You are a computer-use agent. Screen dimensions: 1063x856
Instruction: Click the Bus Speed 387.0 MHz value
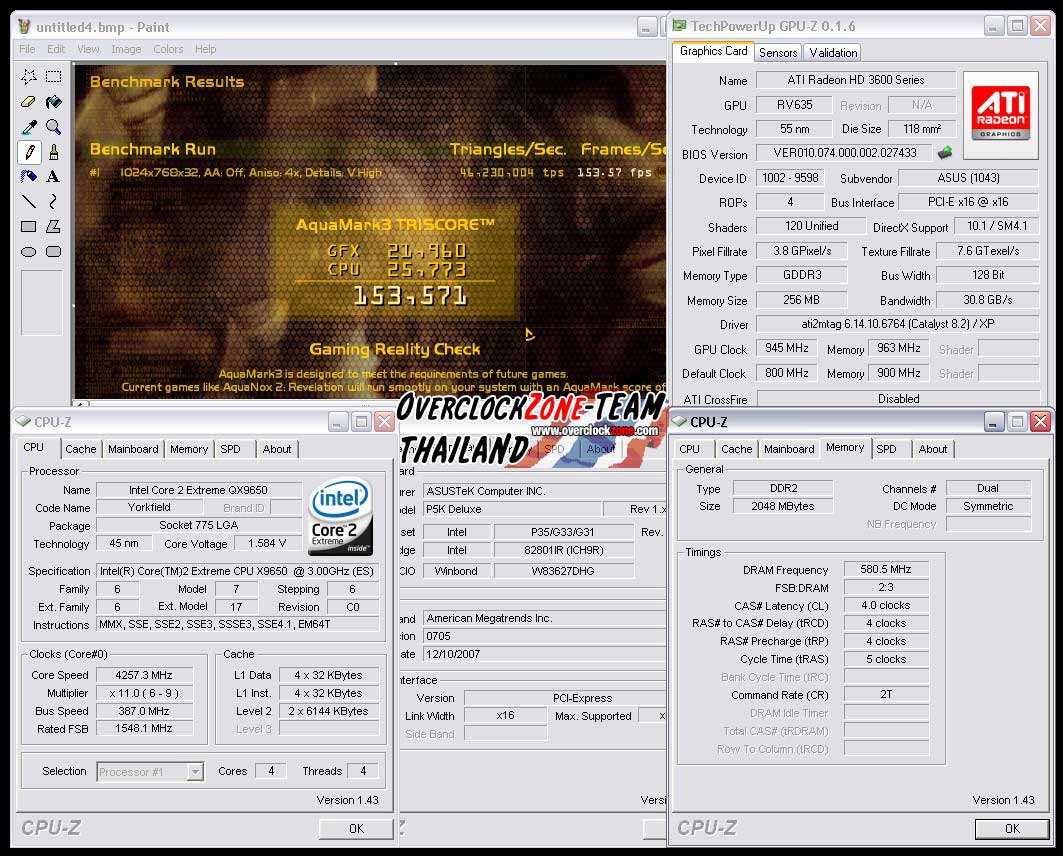(x=144, y=711)
